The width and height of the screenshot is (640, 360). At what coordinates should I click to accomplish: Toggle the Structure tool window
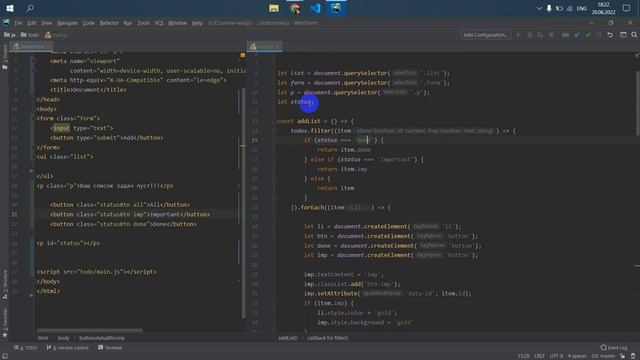point(4,283)
